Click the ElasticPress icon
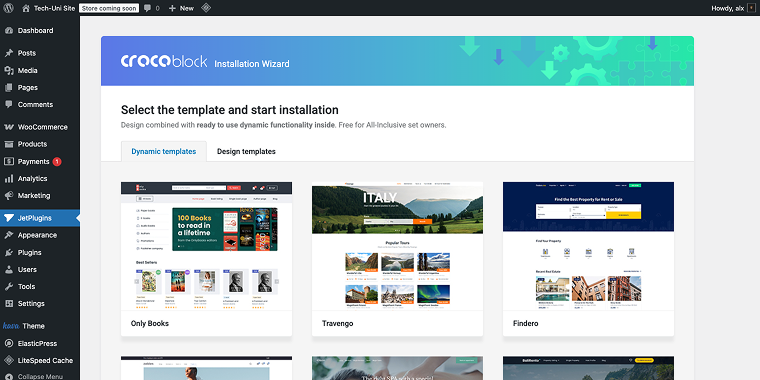 pos(9,343)
